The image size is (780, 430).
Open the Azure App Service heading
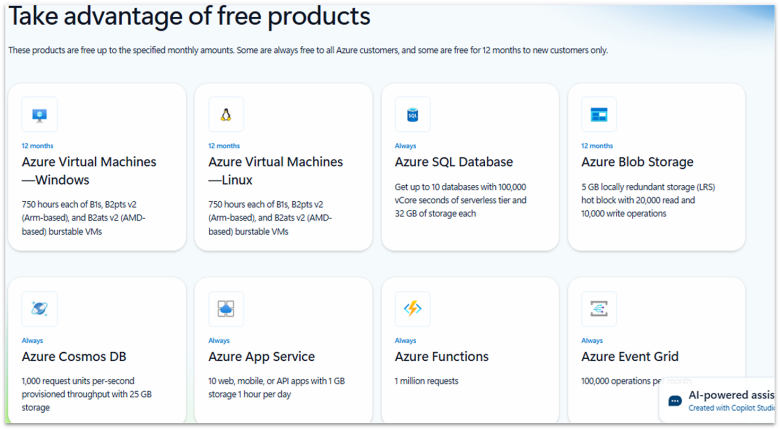pyautogui.click(x=261, y=357)
